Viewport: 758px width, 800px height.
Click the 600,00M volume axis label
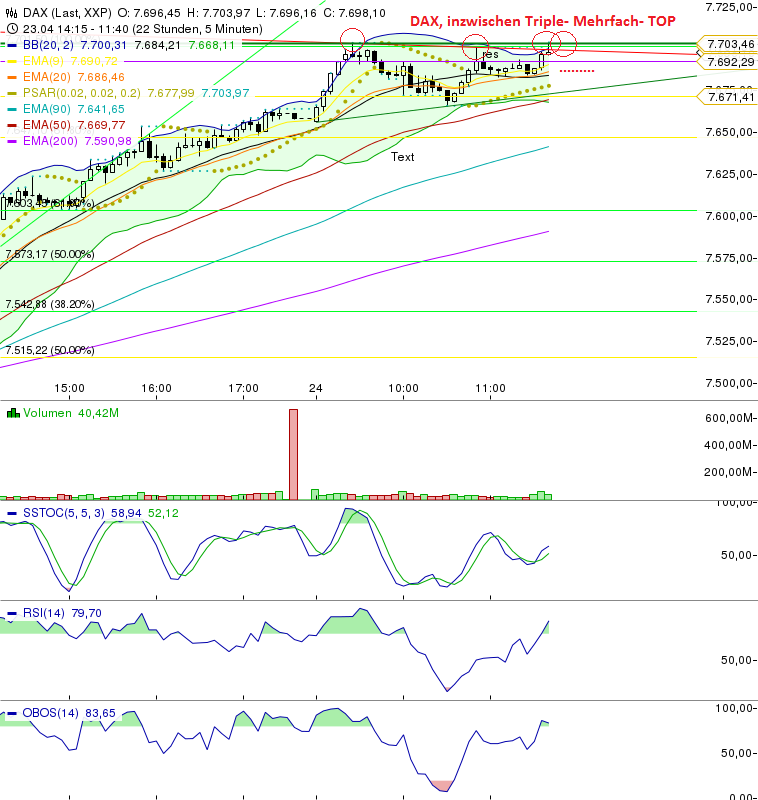[728, 418]
